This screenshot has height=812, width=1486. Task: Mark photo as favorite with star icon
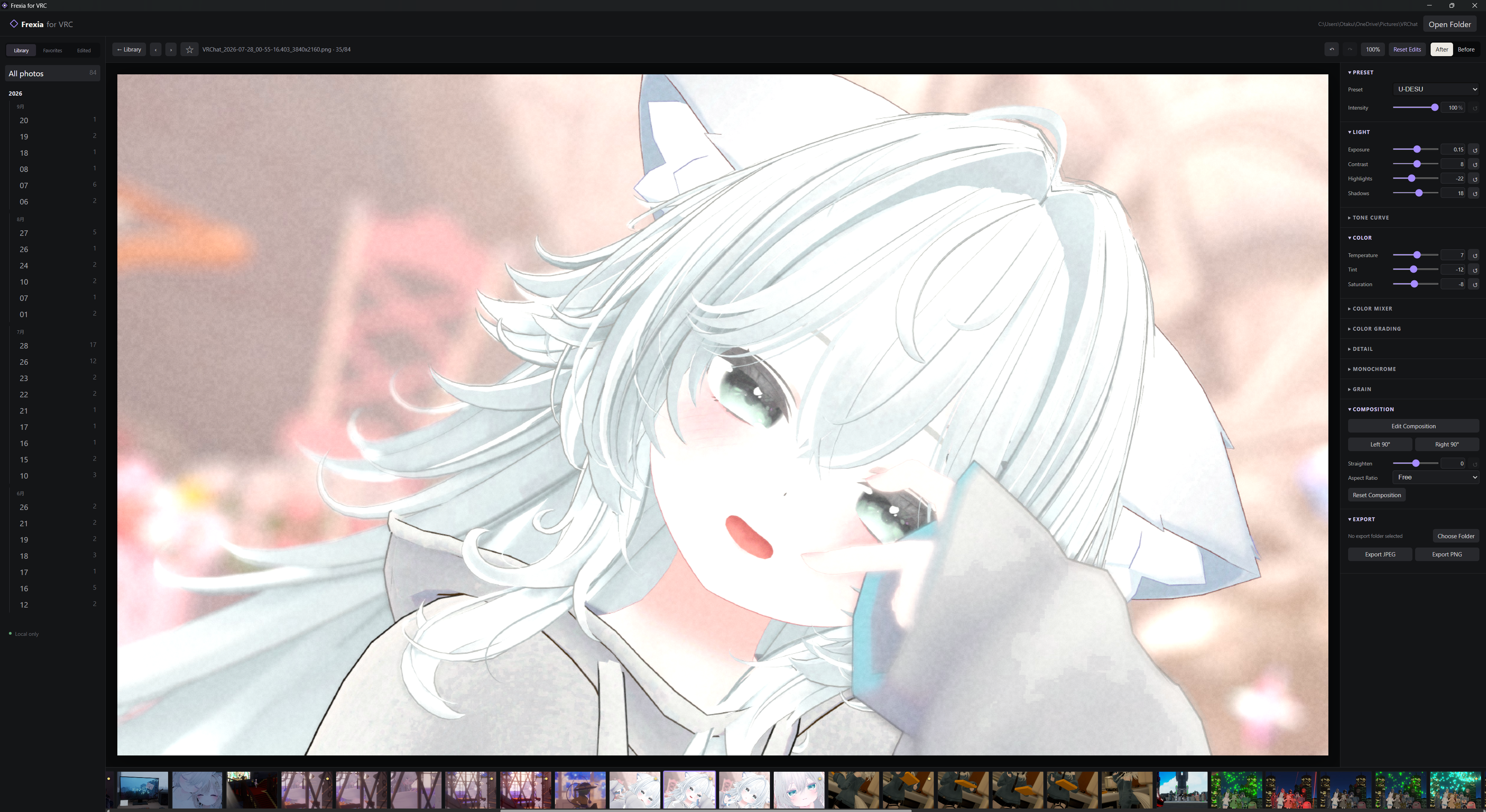189,50
